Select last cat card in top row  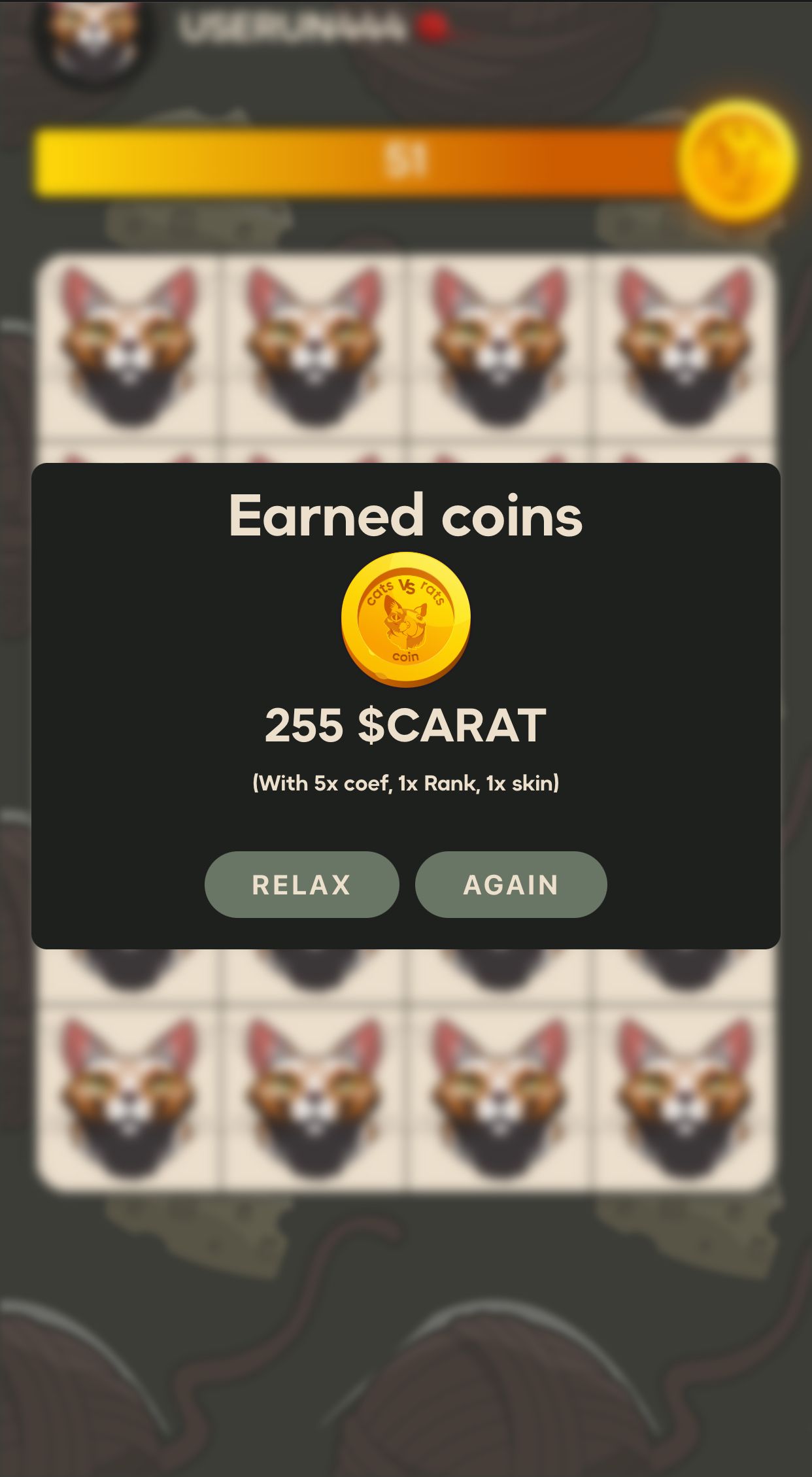tap(685, 347)
